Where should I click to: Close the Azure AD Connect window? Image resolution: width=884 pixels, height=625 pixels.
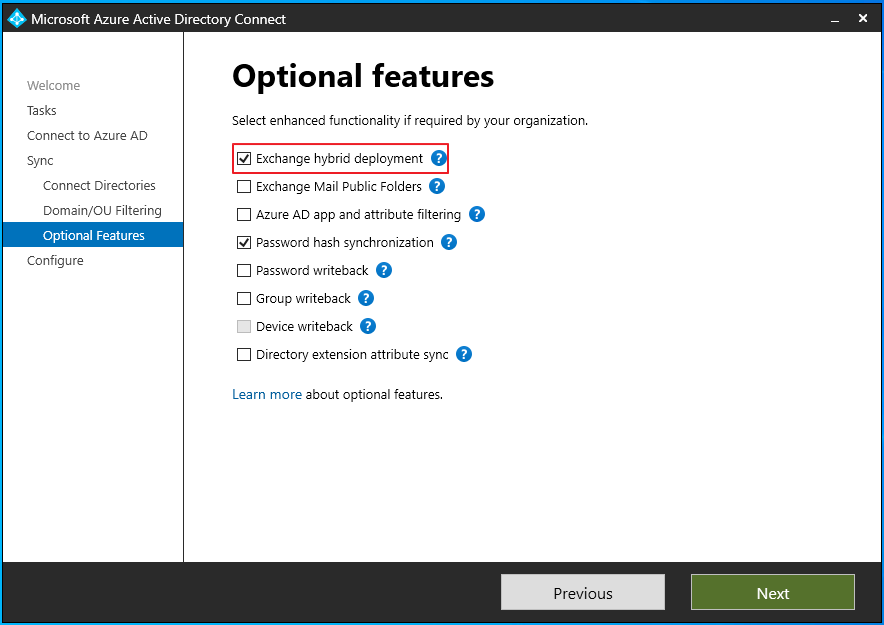pos(863,19)
